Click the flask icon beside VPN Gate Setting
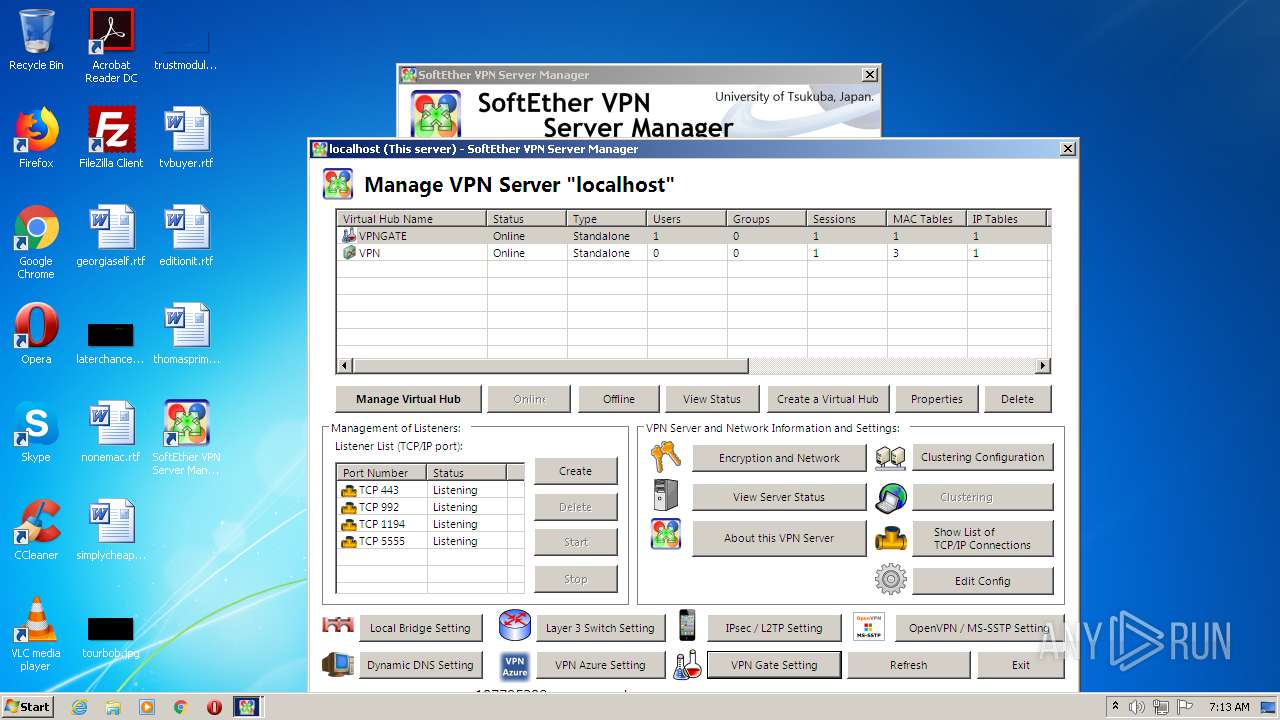 [687, 665]
